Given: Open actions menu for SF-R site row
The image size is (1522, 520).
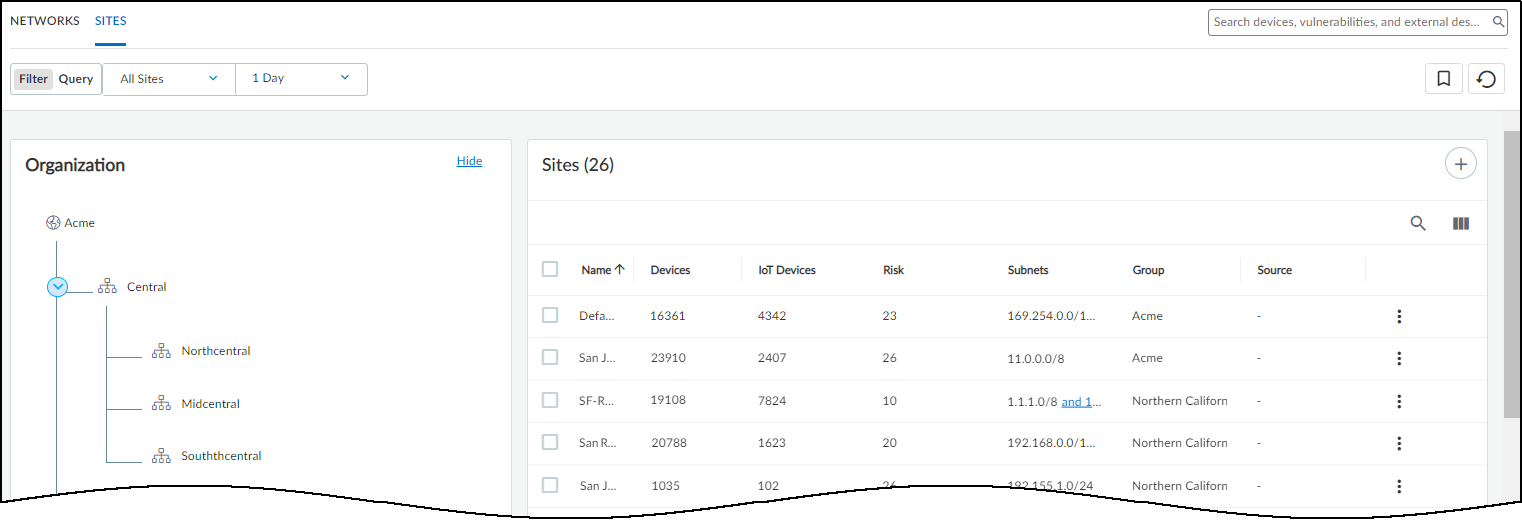Looking at the screenshot, I should pos(1399,401).
